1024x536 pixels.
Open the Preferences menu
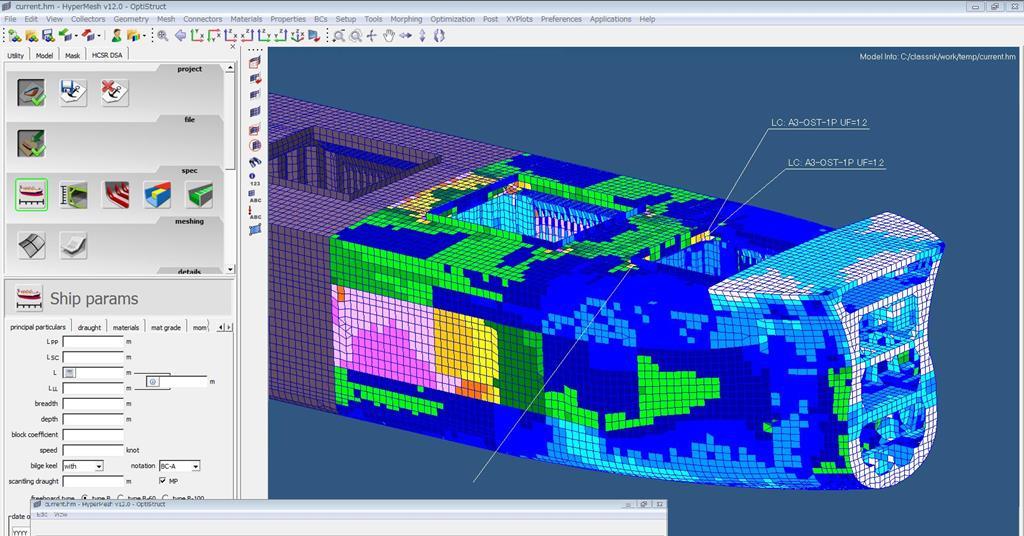(x=561, y=19)
